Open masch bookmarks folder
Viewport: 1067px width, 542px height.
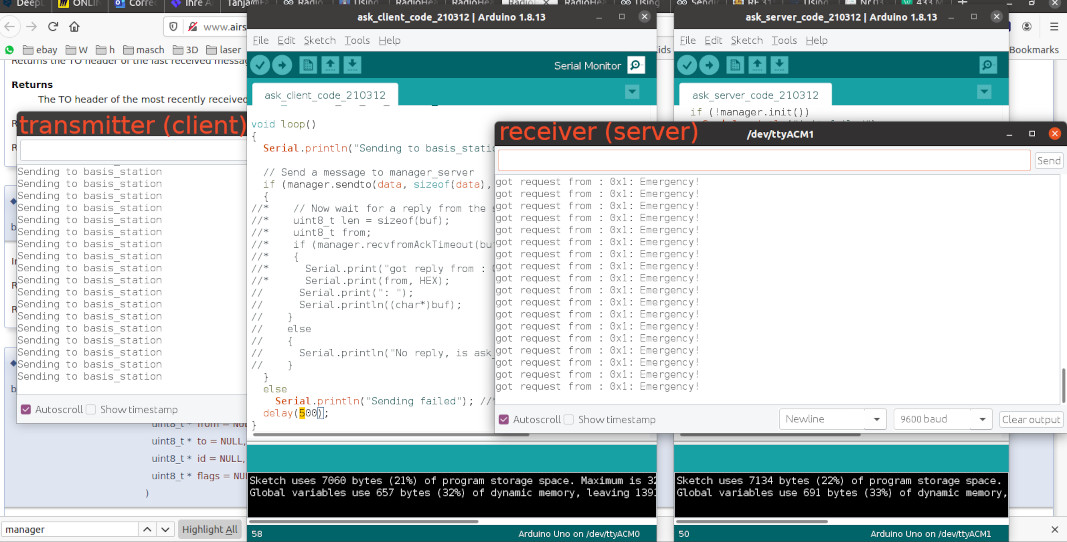(143, 50)
